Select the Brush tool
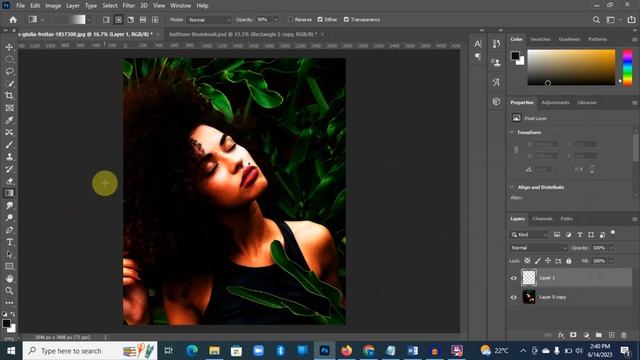 (9, 145)
